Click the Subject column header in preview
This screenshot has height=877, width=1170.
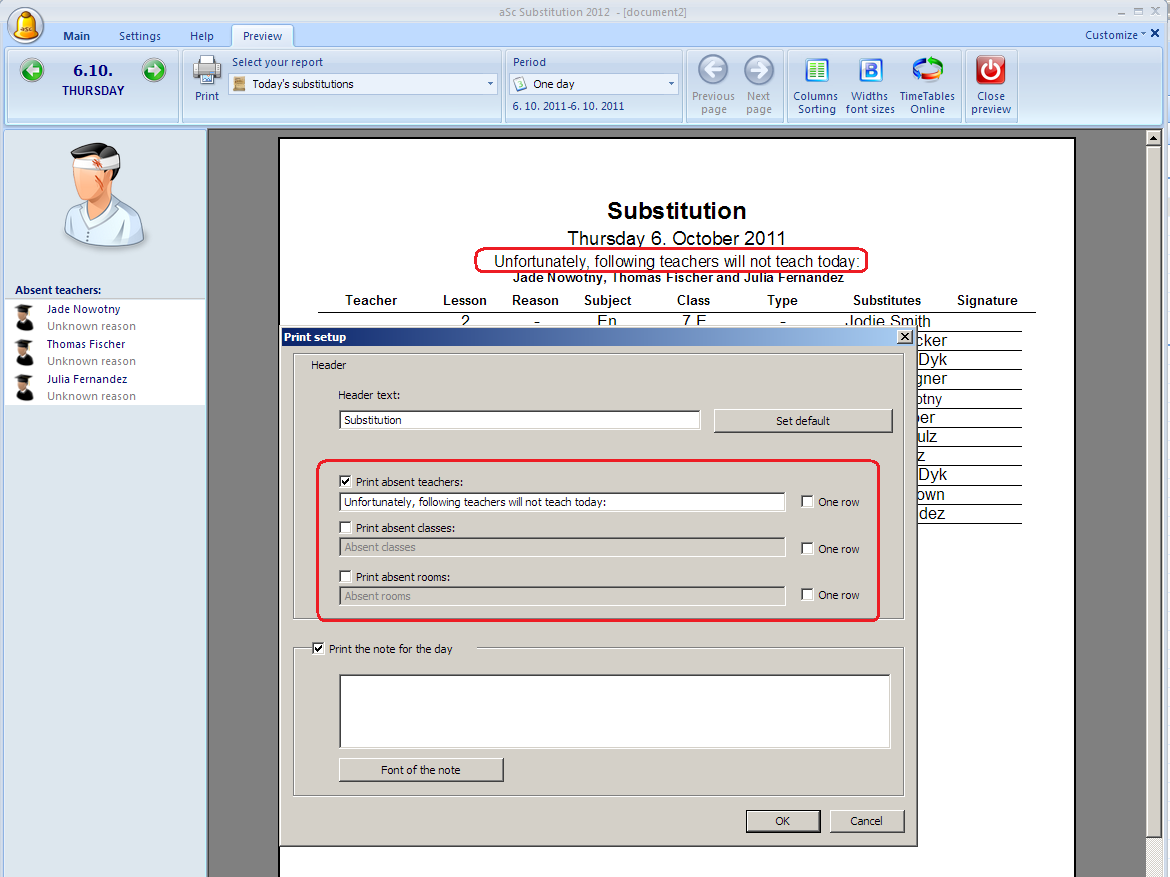[607, 300]
